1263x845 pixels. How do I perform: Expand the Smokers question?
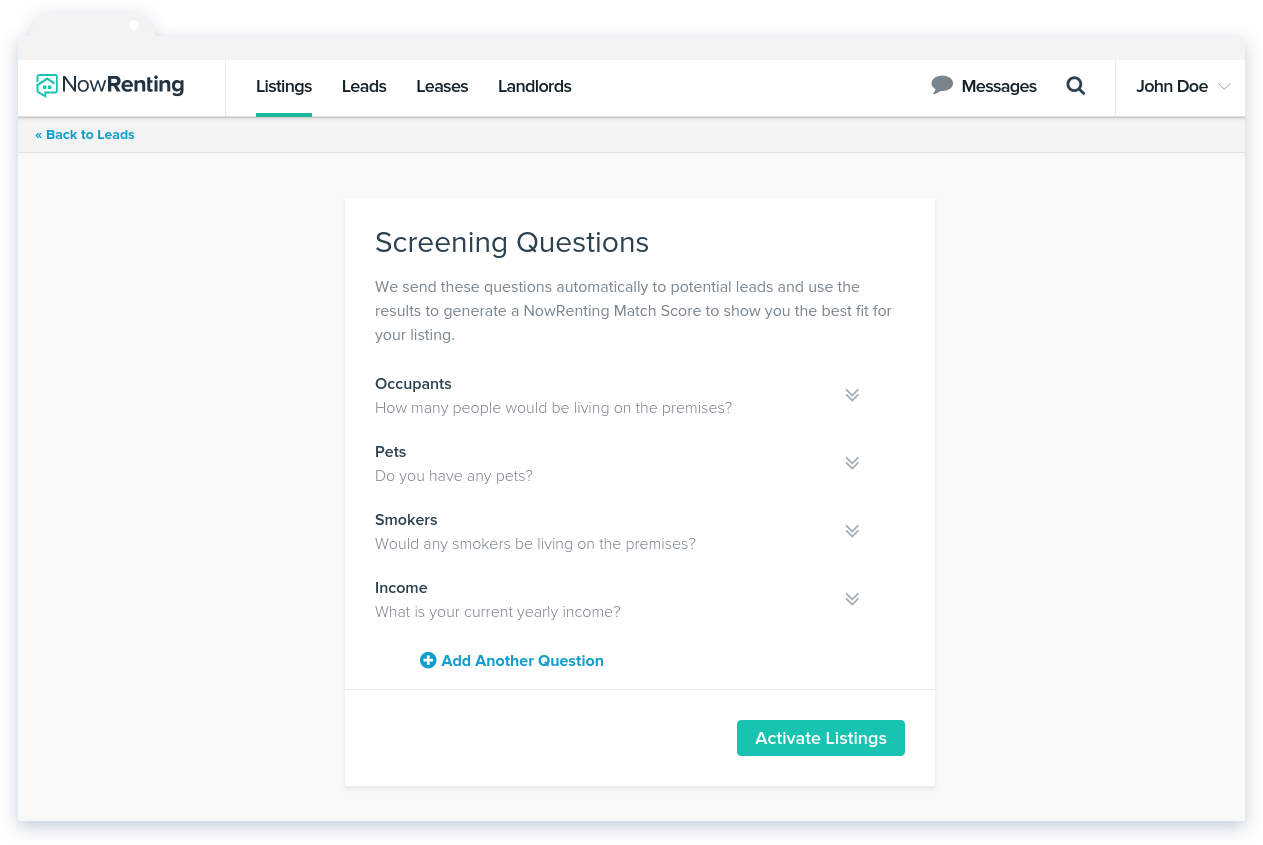click(x=852, y=531)
